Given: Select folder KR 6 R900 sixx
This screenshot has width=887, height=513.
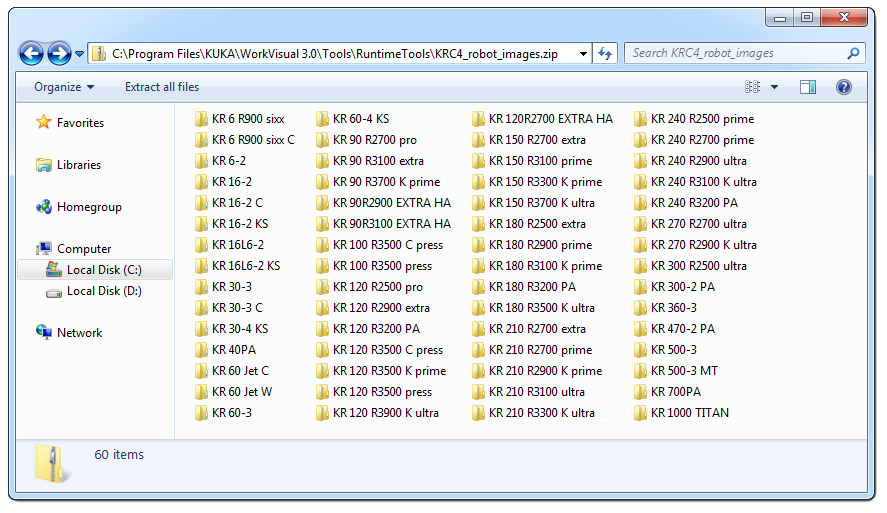Looking at the screenshot, I should click(239, 119).
